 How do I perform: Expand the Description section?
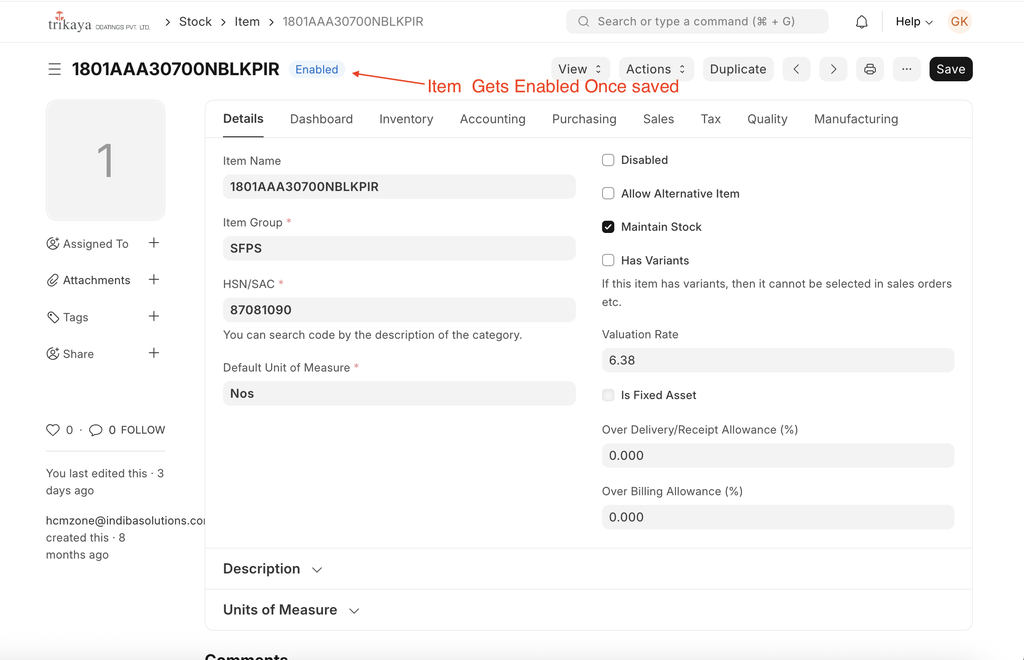[273, 569]
